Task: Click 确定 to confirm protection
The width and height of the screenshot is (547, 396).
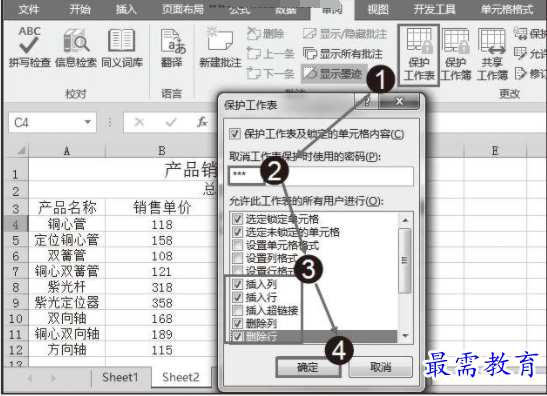Action: (x=308, y=367)
